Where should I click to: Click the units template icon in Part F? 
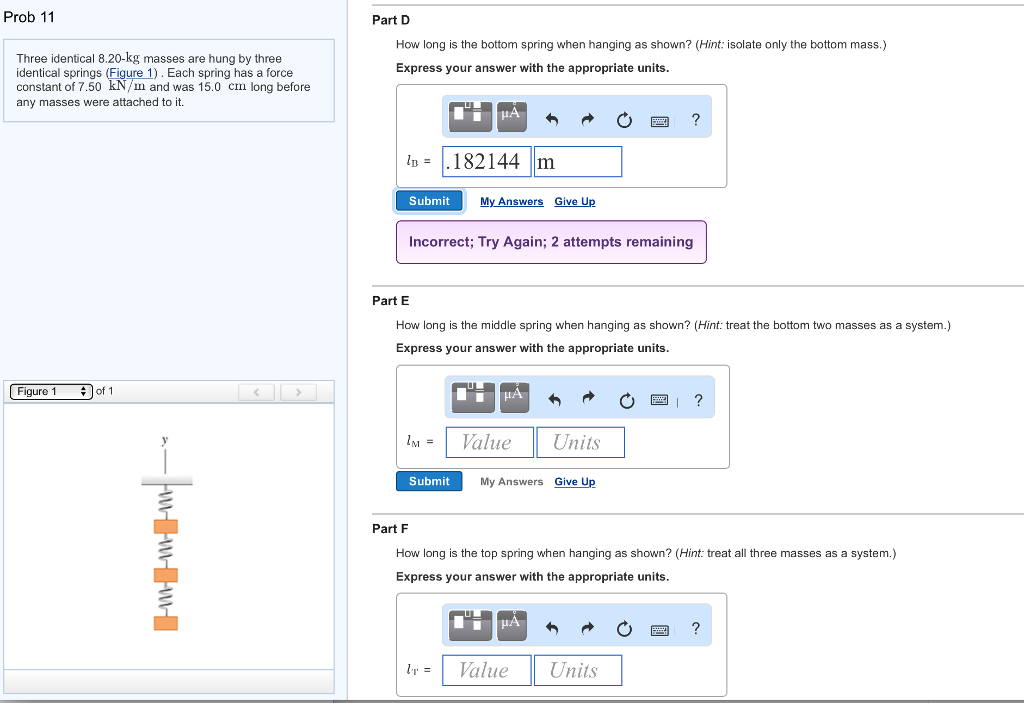pos(470,624)
